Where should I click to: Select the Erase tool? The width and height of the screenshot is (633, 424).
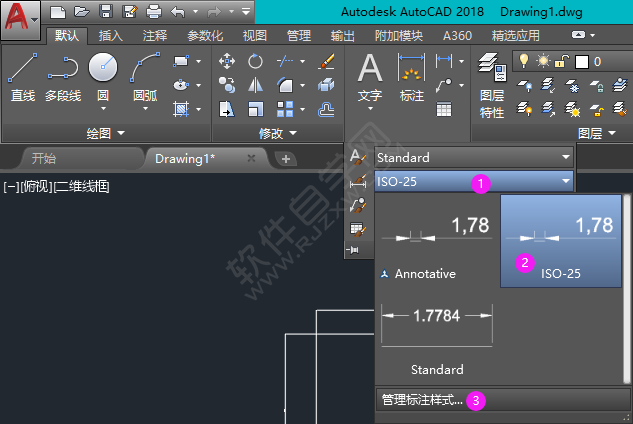pos(326,61)
